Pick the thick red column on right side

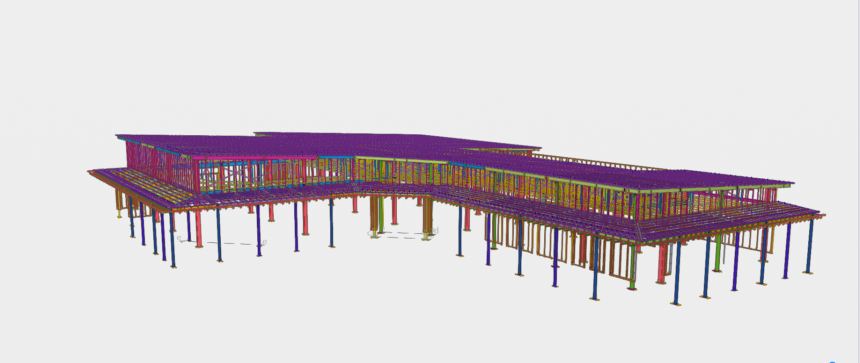pos(662,263)
